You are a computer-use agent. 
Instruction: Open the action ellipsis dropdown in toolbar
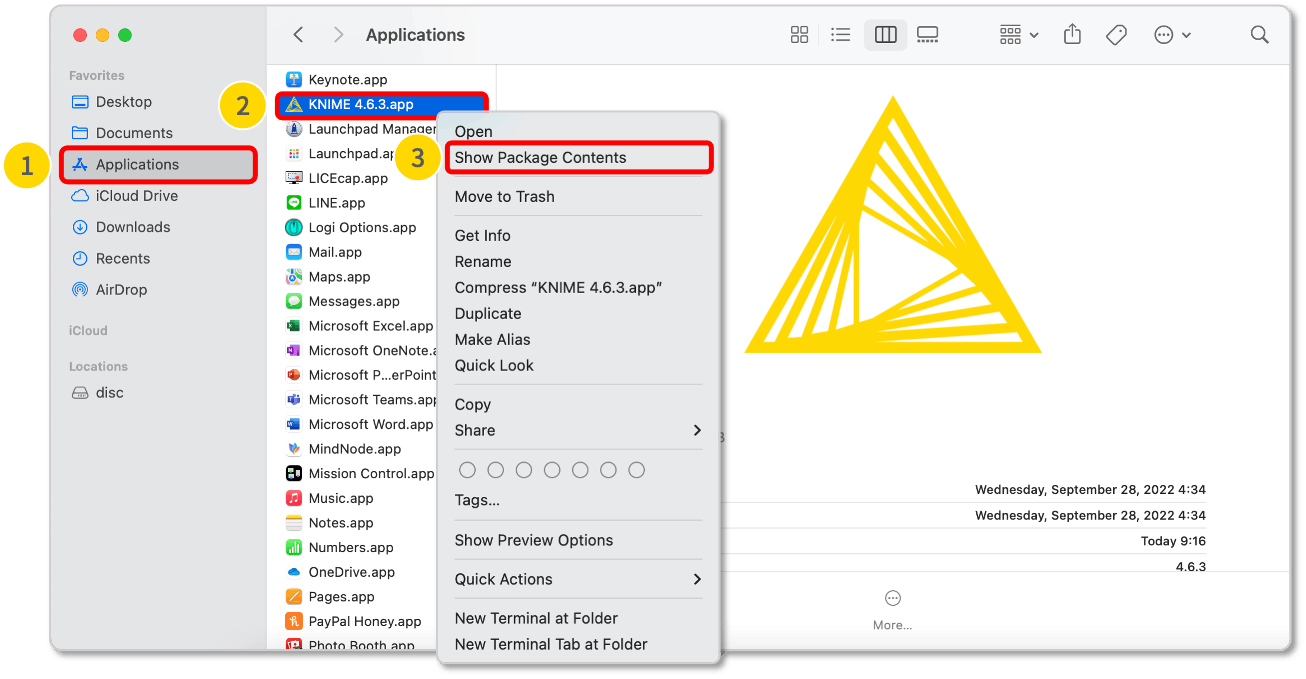coord(1172,35)
